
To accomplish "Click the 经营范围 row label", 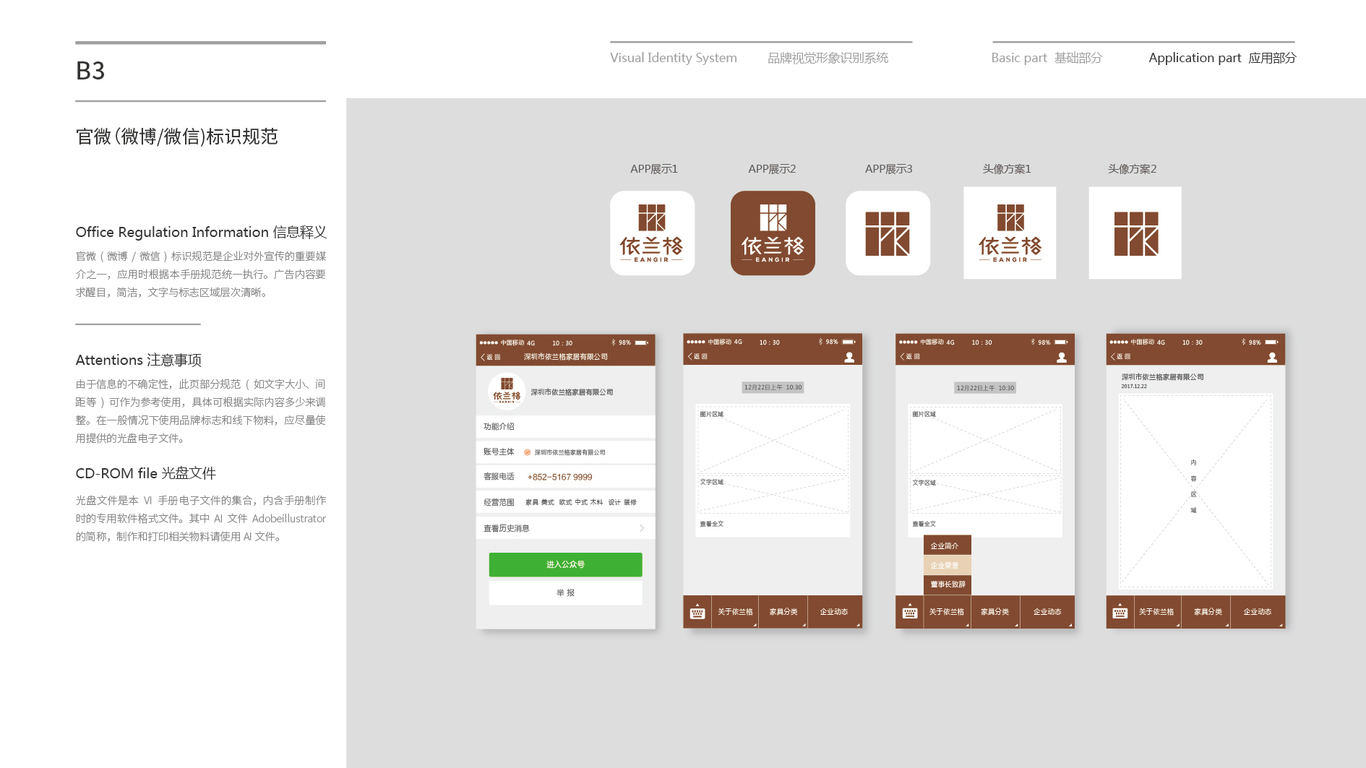I will pyautogui.click(x=499, y=502).
